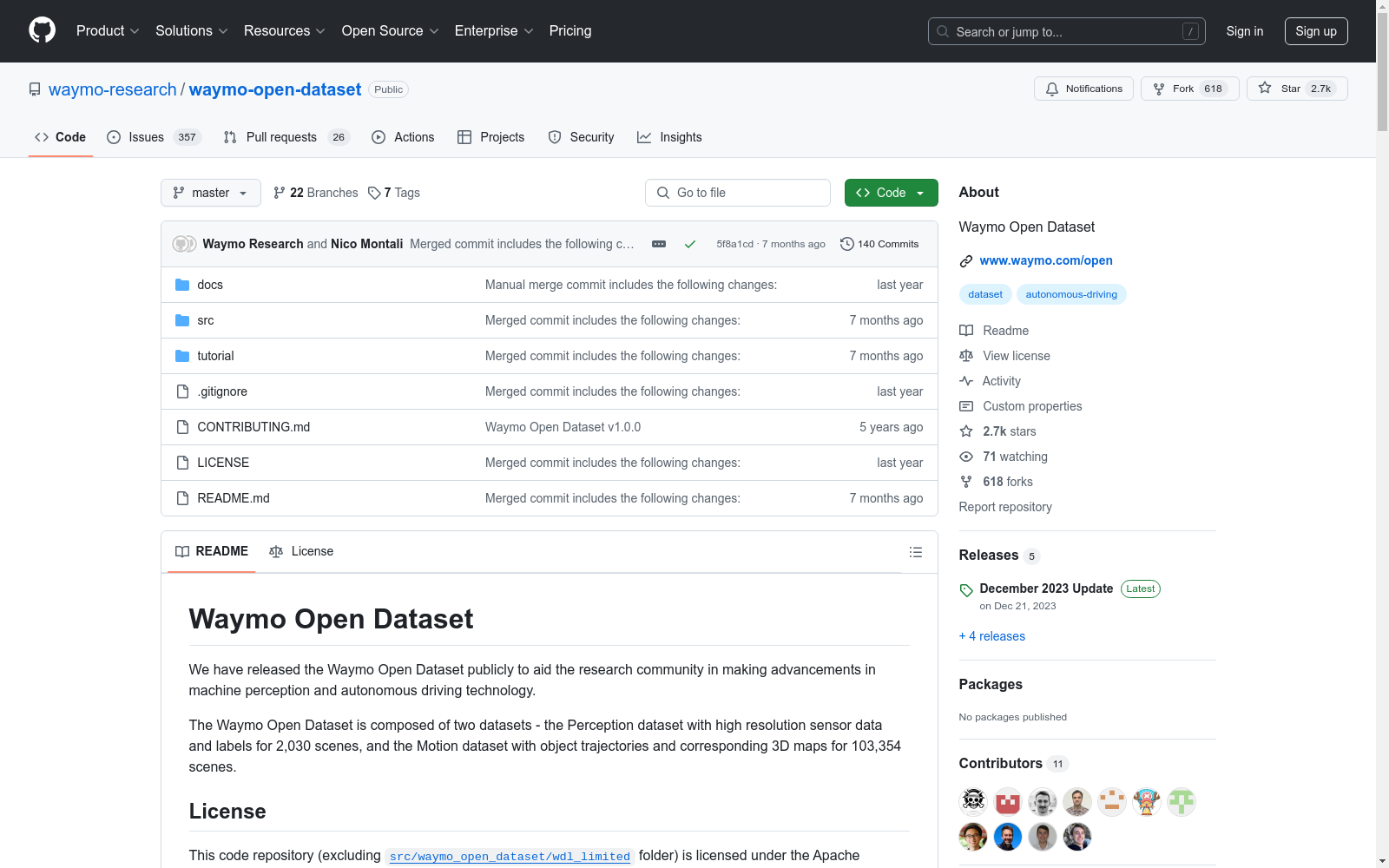Expand the Product menu

click(x=108, y=30)
